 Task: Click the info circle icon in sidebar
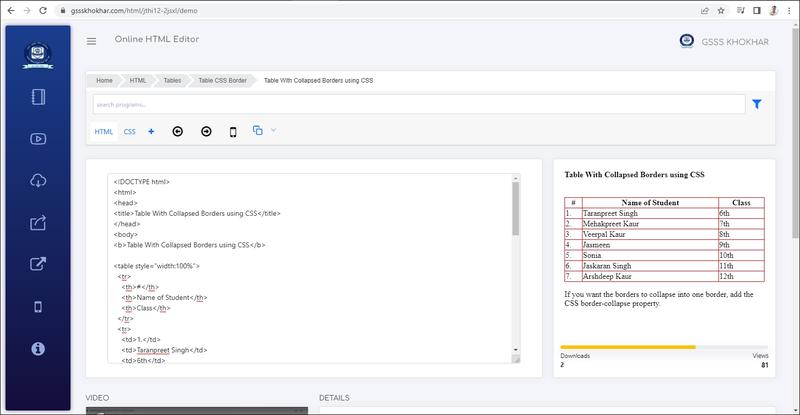pyautogui.click(x=39, y=348)
